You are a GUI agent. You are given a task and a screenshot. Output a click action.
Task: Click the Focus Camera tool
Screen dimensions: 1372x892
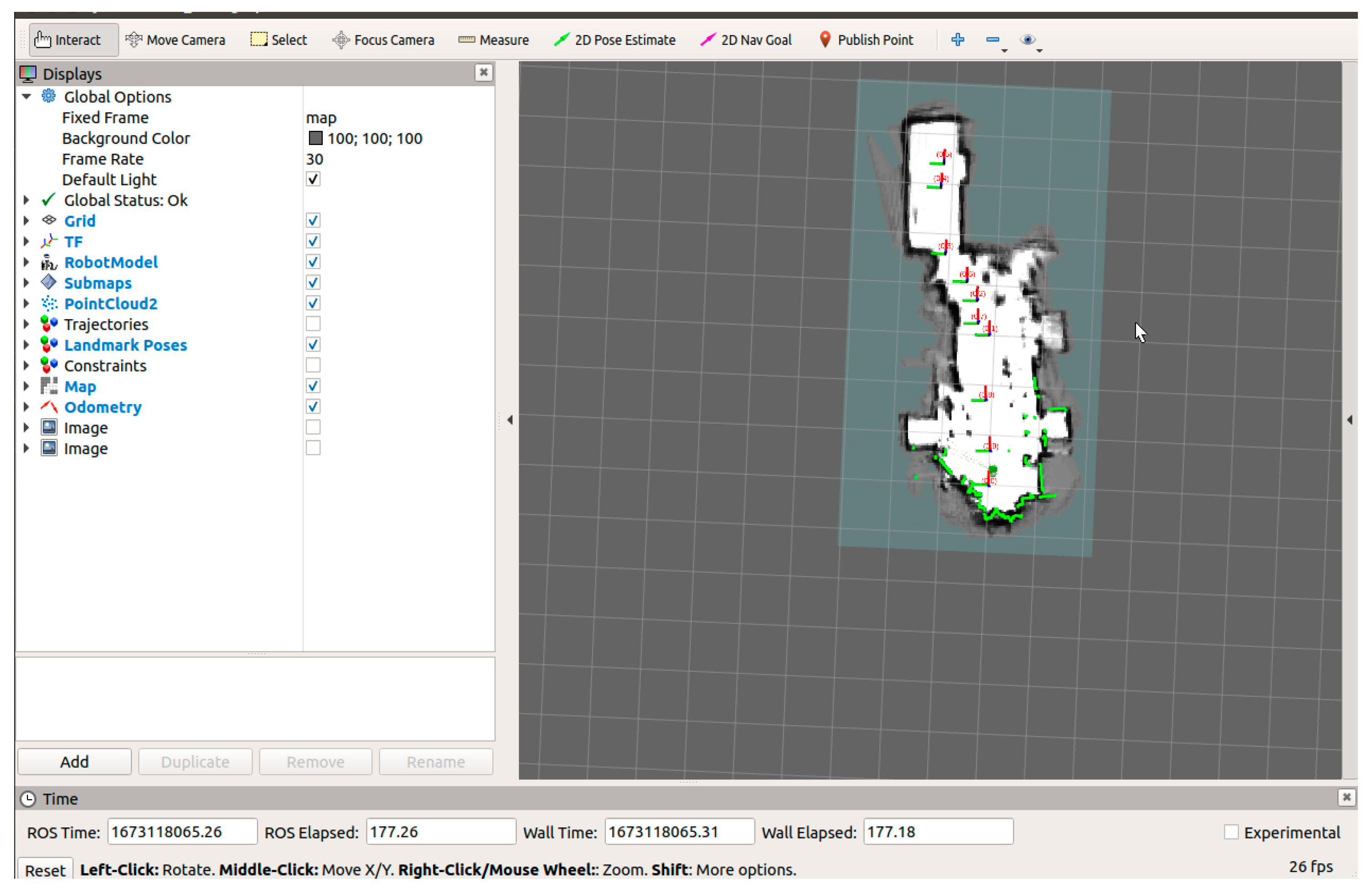[383, 40]
